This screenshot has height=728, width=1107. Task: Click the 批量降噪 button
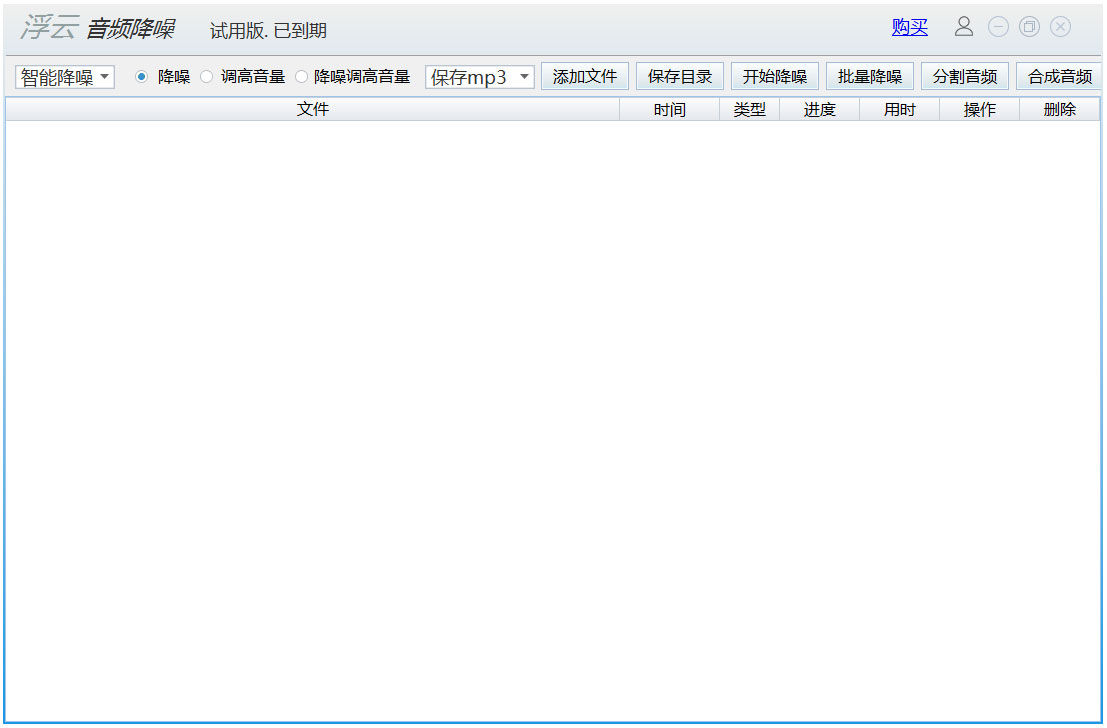tap(869, 75)
